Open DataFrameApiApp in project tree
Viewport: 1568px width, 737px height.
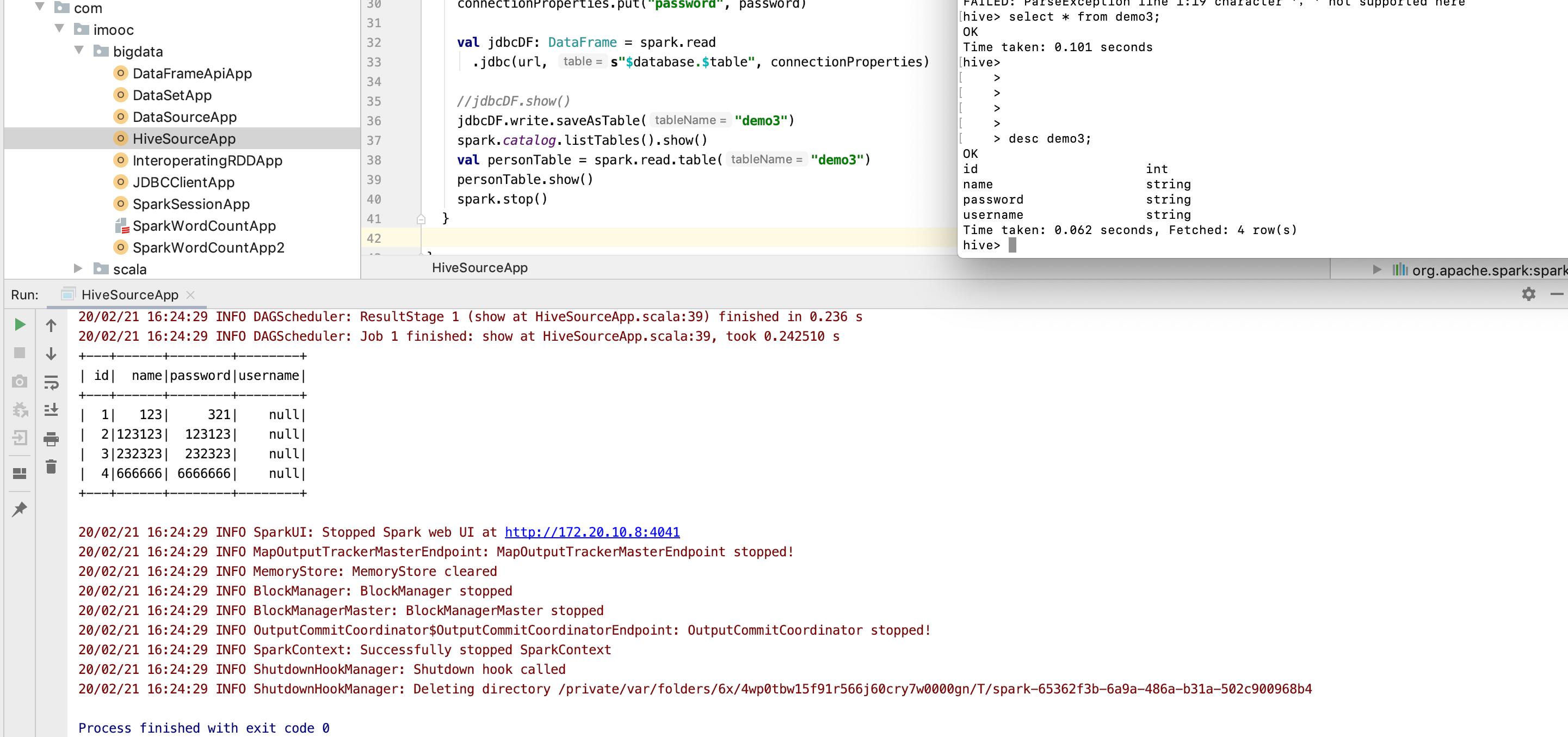[192, 73]
